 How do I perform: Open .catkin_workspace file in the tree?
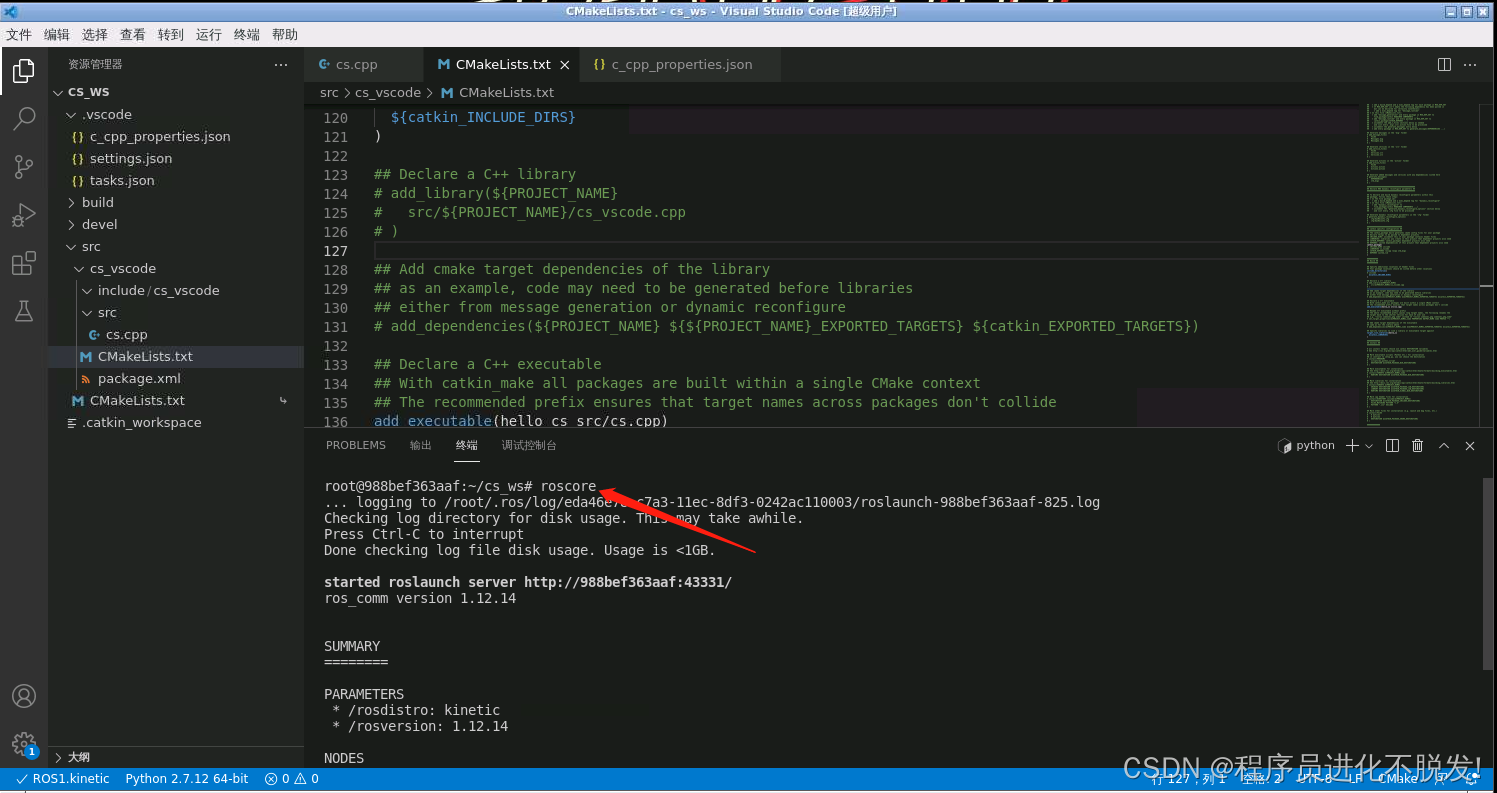tap(176, 422)
